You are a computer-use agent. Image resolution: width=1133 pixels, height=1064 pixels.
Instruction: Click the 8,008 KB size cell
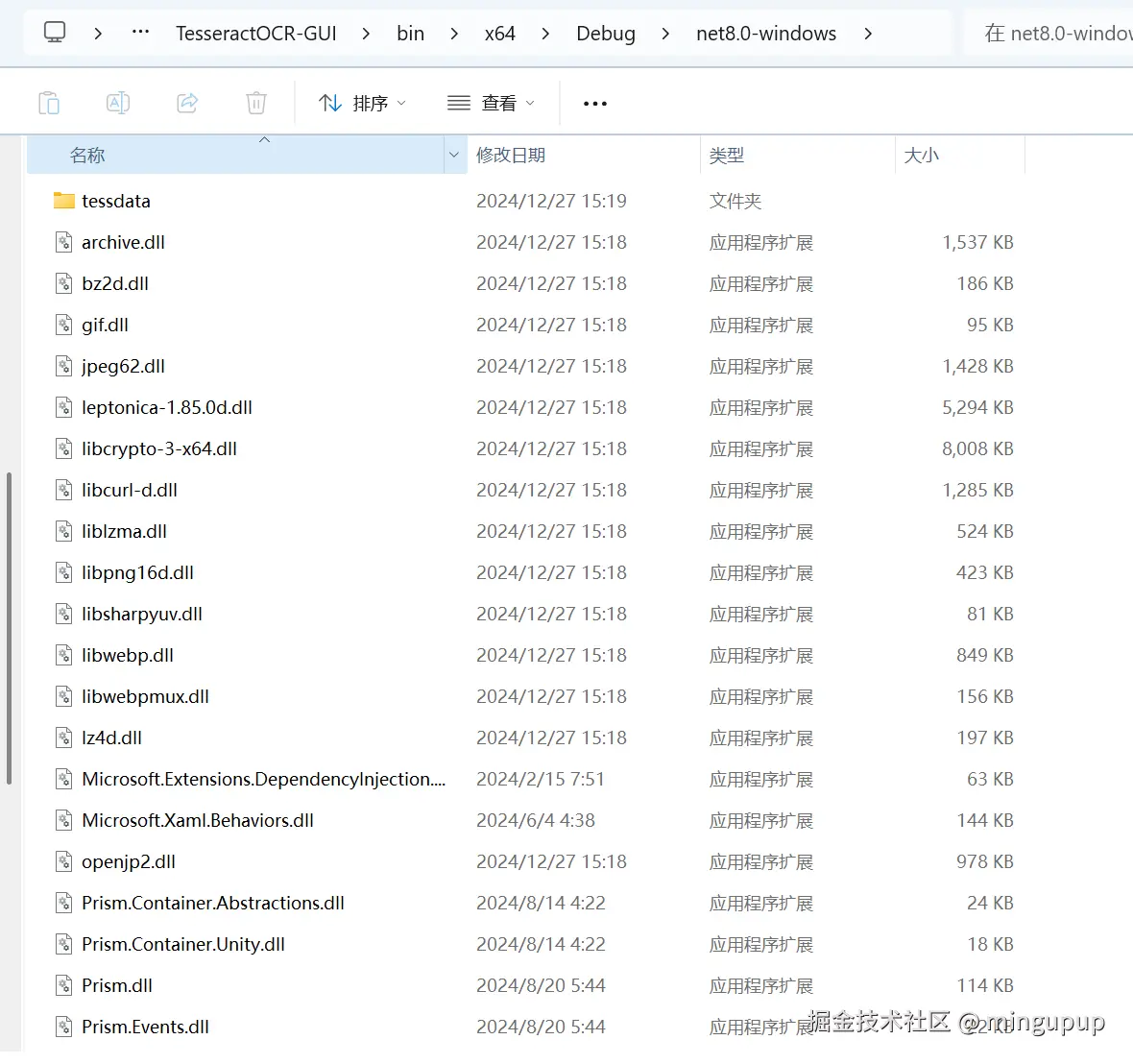pos(977,448)
